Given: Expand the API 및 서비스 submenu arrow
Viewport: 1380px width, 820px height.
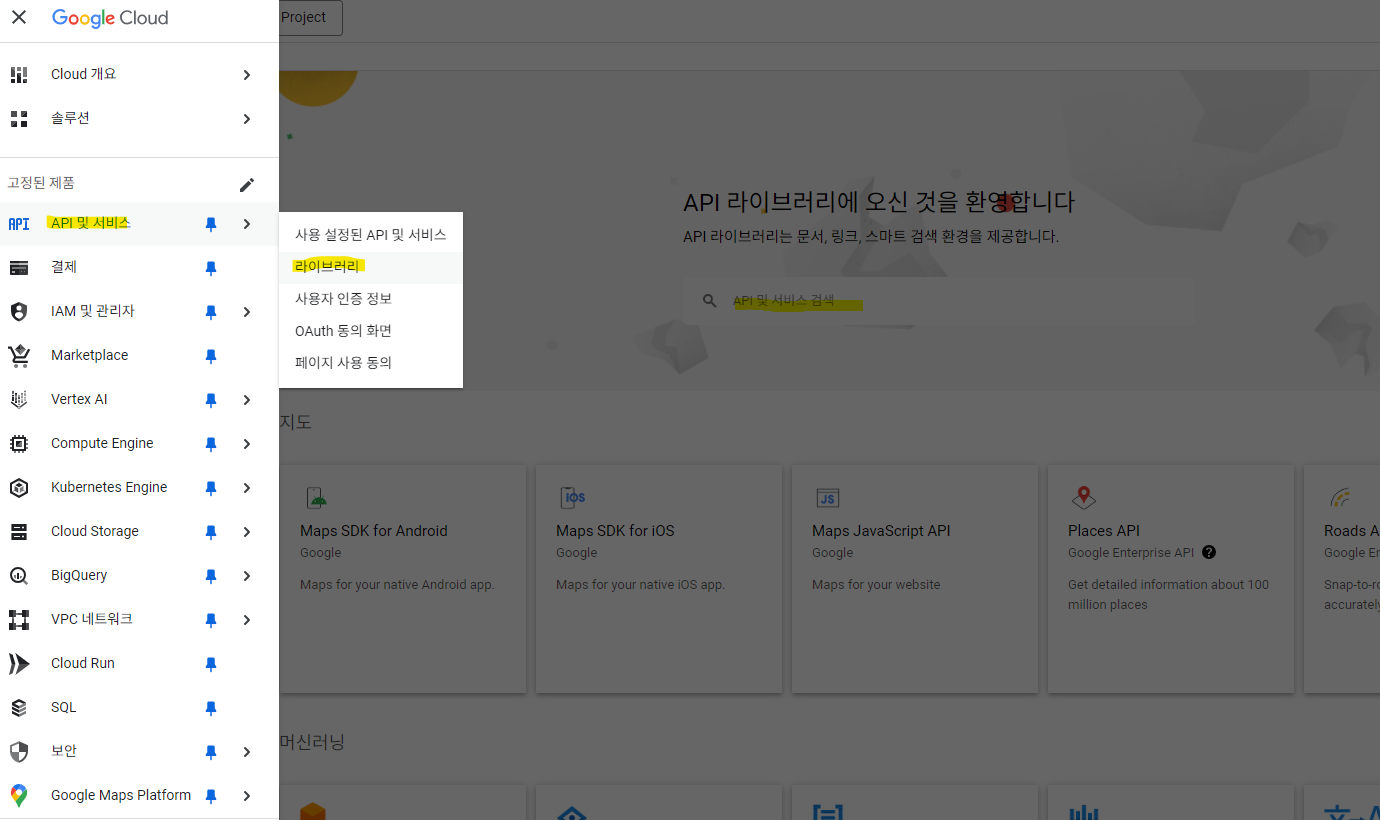Looking at the screenshot, I should (247, 224).
